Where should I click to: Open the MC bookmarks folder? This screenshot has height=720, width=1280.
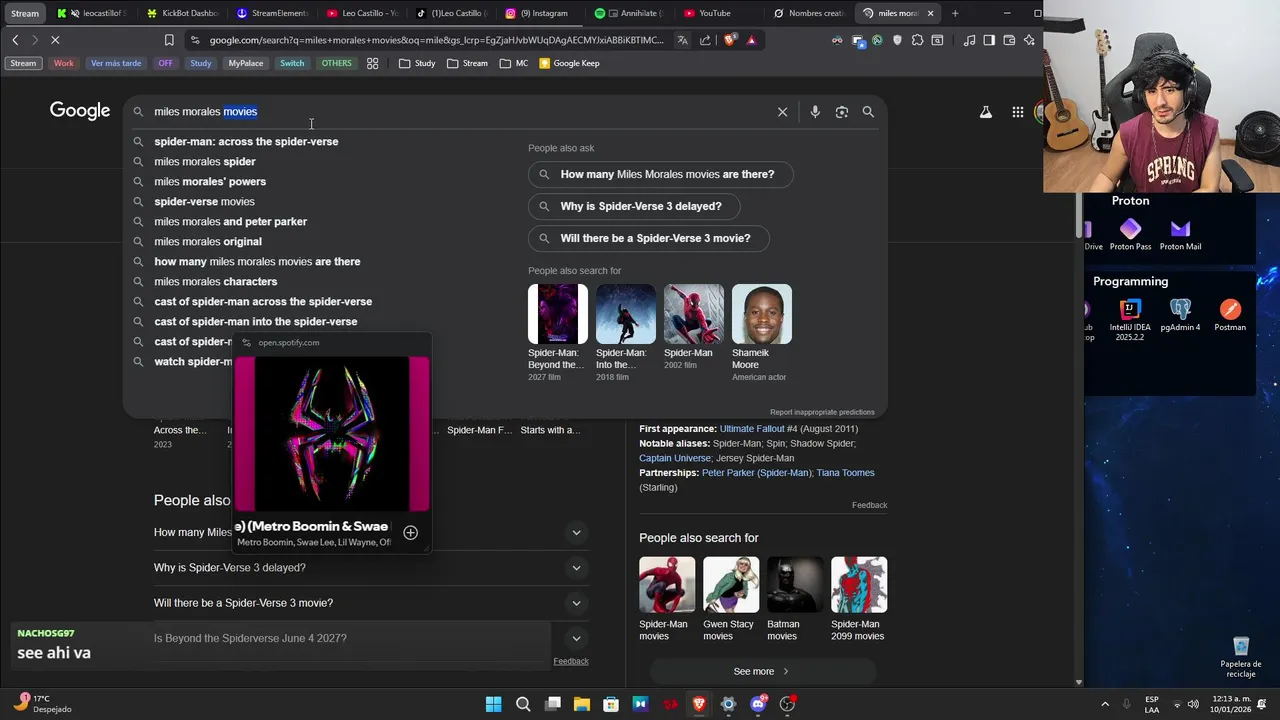(x=514, y=63)
